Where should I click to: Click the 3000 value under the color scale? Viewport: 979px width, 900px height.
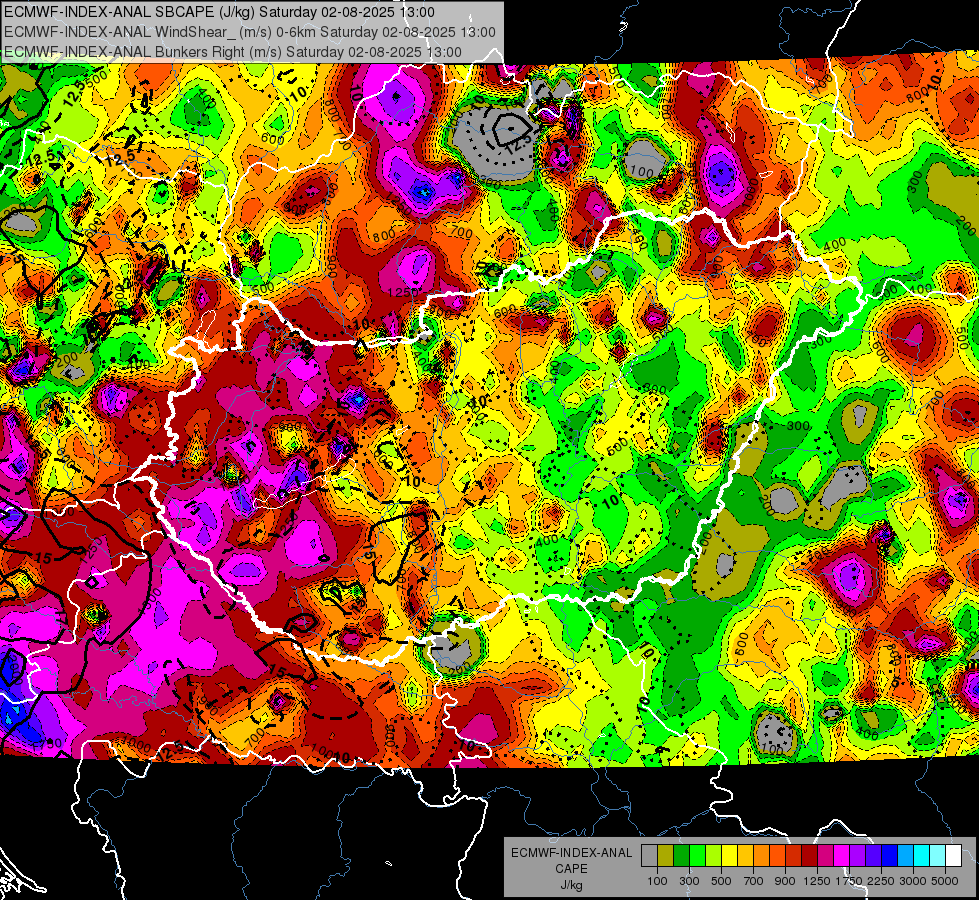(x=913, y=881)
